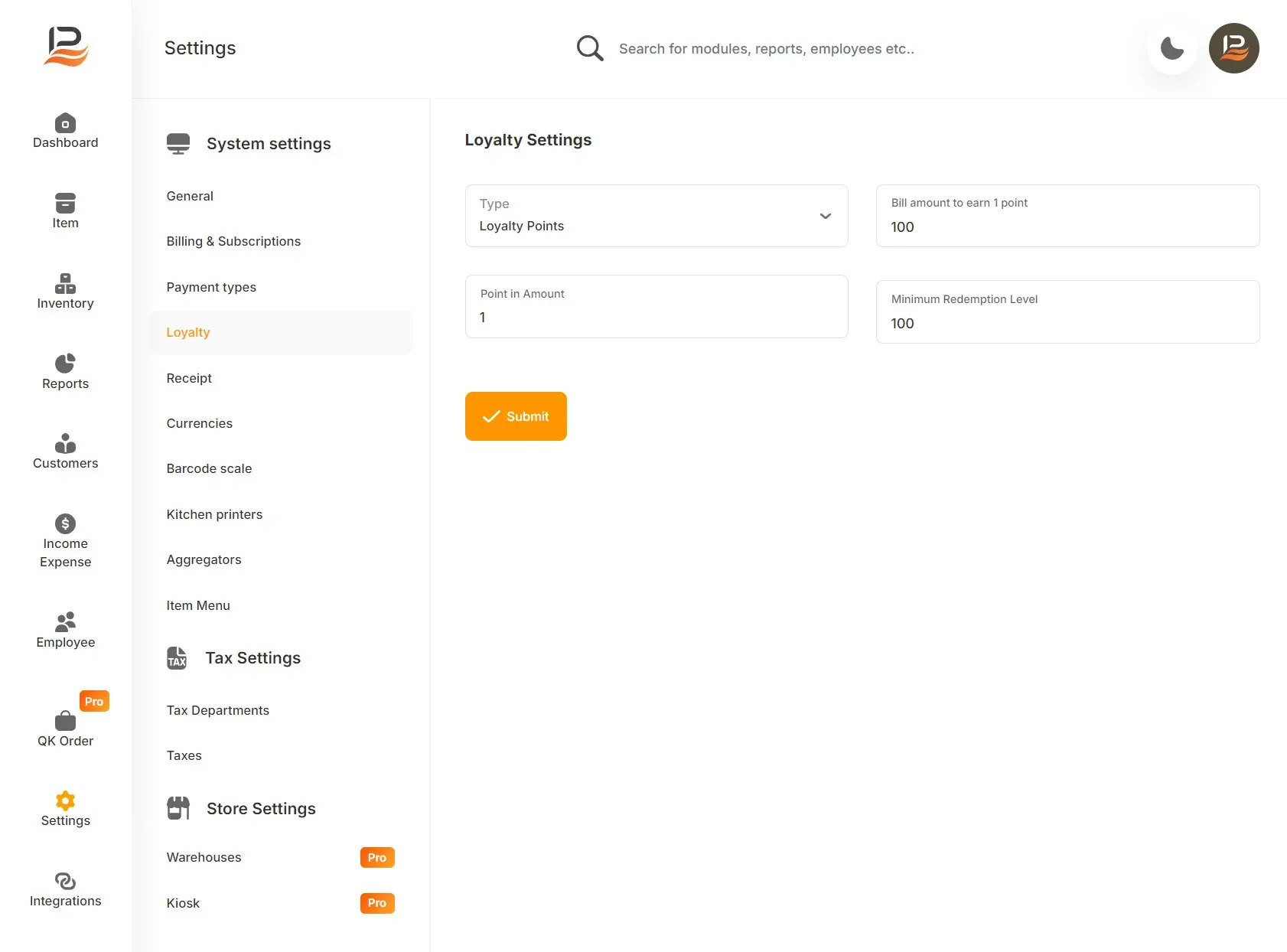The image size is (1287, 952).
Task: Click the Store Settings shop icon
Action: click(x=178, y=808)
